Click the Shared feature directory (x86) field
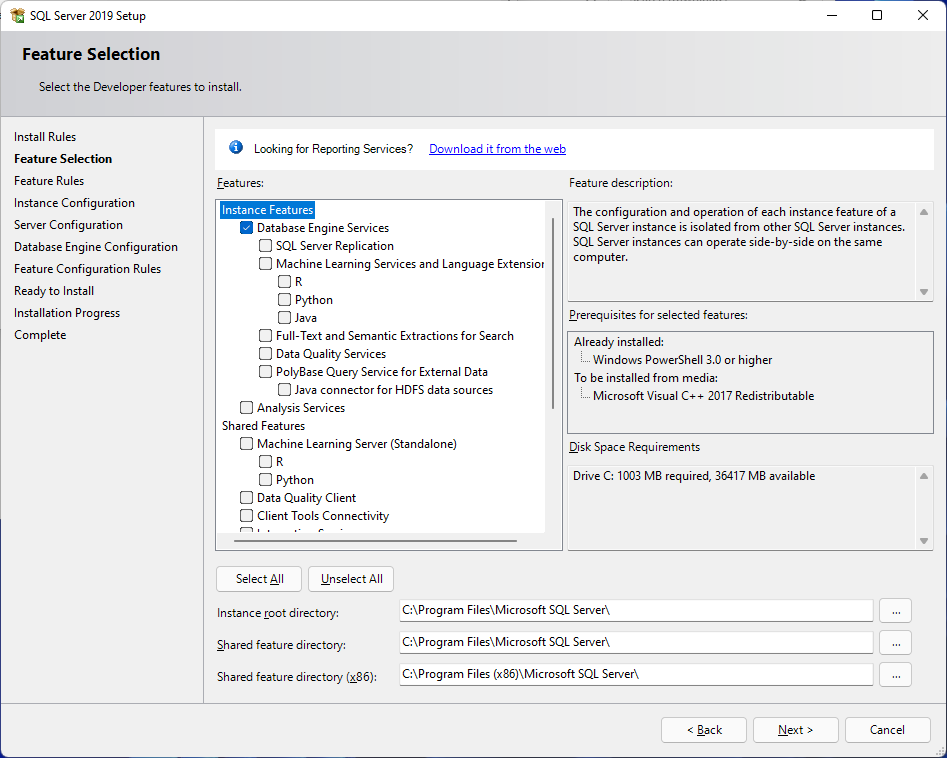Screen dimensions: 947x758 (x=636, y=675)
